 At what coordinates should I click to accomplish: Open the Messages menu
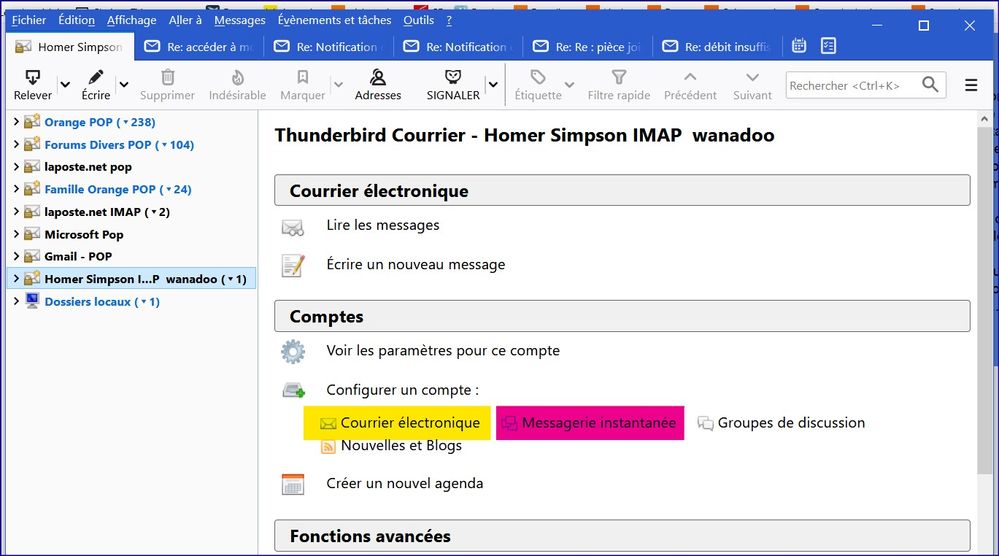pyautogui.click(x=240, y=20)
